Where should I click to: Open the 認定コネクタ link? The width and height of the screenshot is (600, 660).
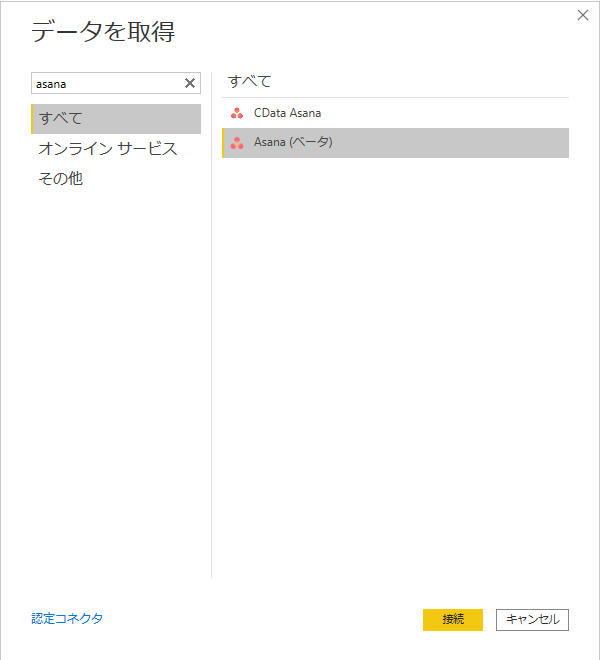tap(67, 618)
